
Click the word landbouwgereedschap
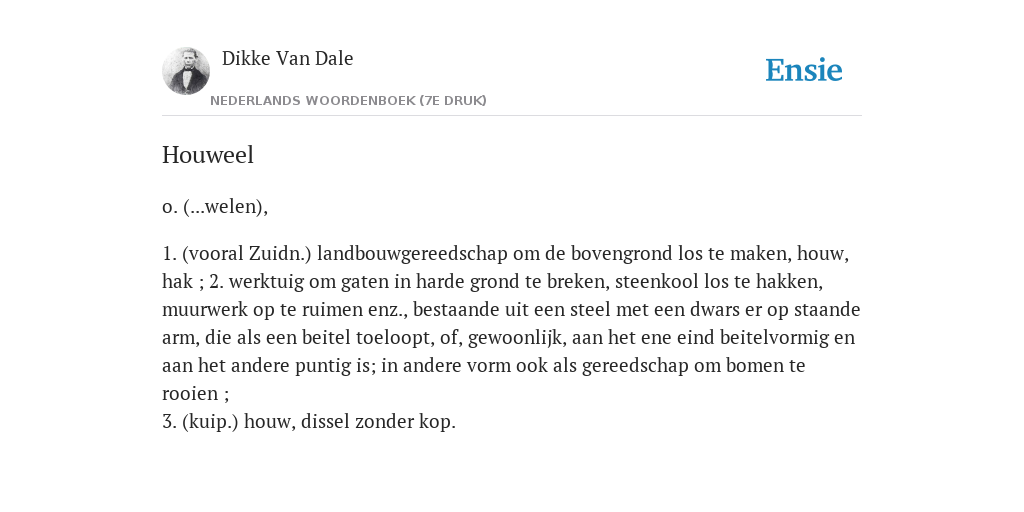(x=412, y=253)
